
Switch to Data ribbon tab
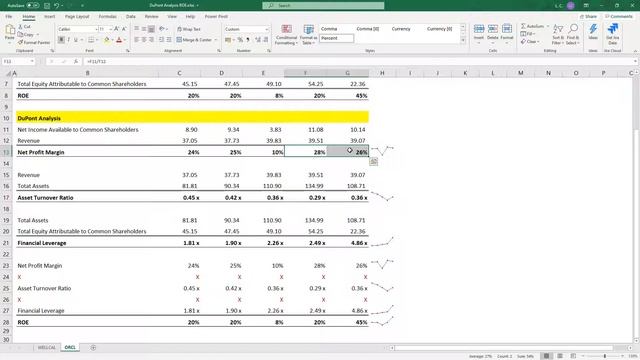coord(131,17)
